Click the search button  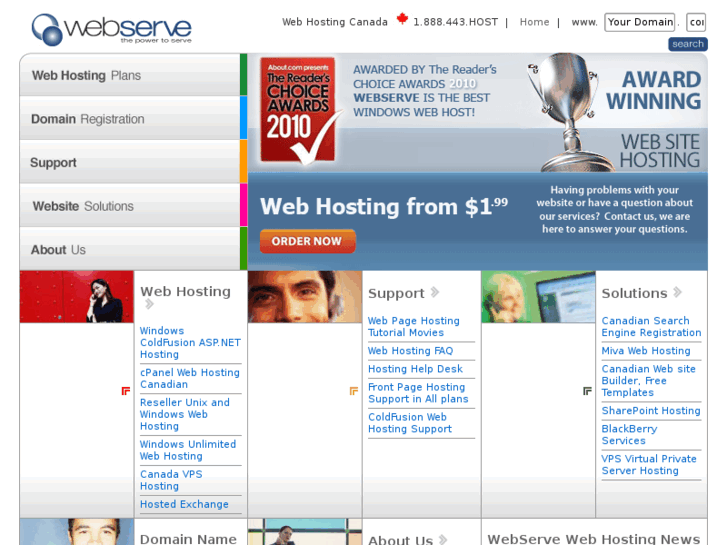click(x=688, y=44)
